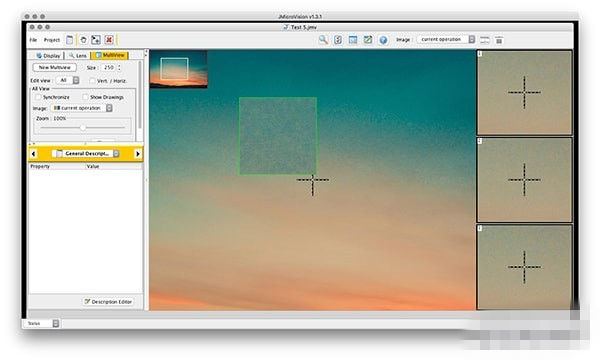Viewport: 600px width, 360px height.
Task: Open toolbar Image current operation dropdown
Action: [x=446, y=39]
